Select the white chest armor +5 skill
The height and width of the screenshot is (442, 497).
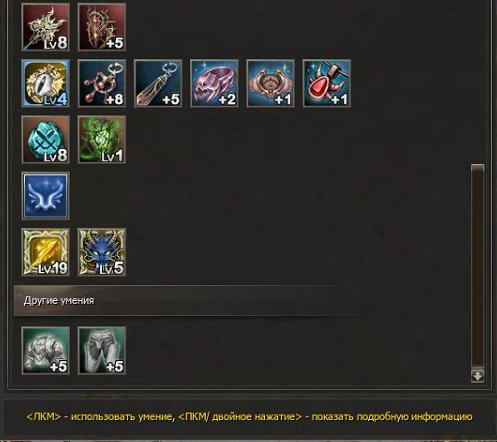click(x=45, y=351)
